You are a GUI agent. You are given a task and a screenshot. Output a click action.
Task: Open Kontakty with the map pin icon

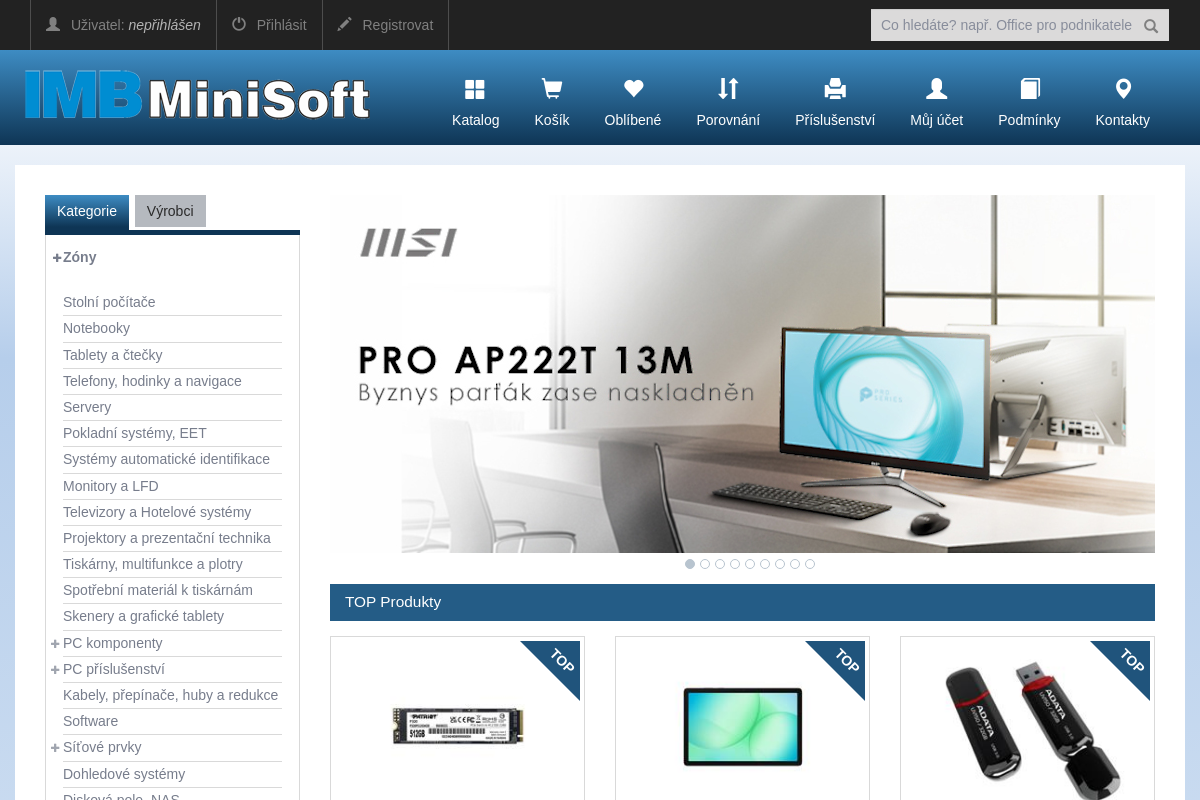pyautogui.click(x=1122, y=89)
